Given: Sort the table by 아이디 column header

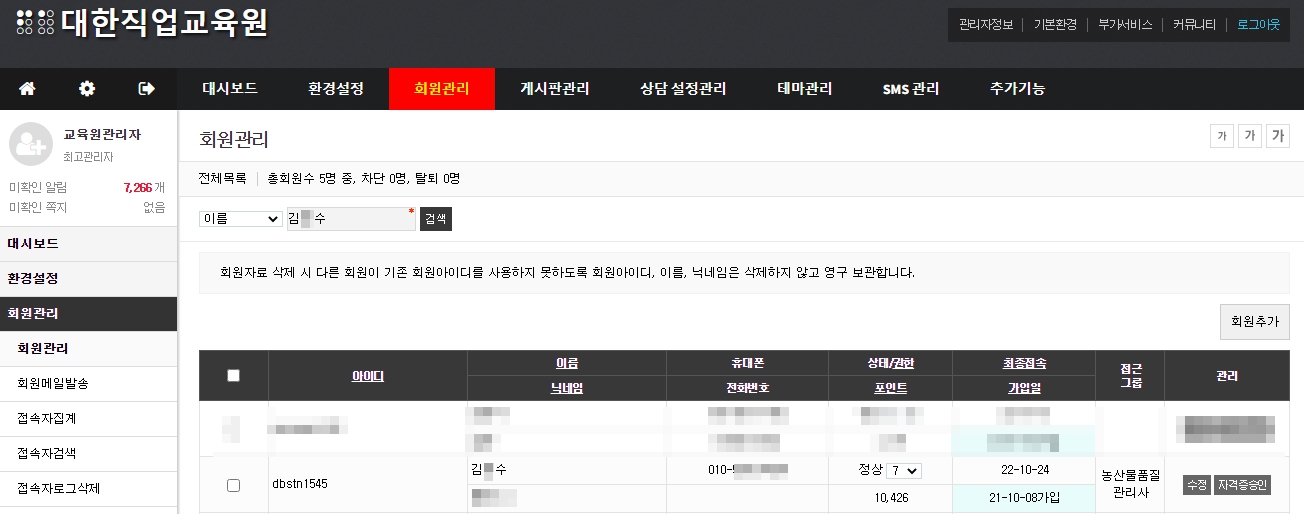Looking at the screenshot, I should coord(367,376).
